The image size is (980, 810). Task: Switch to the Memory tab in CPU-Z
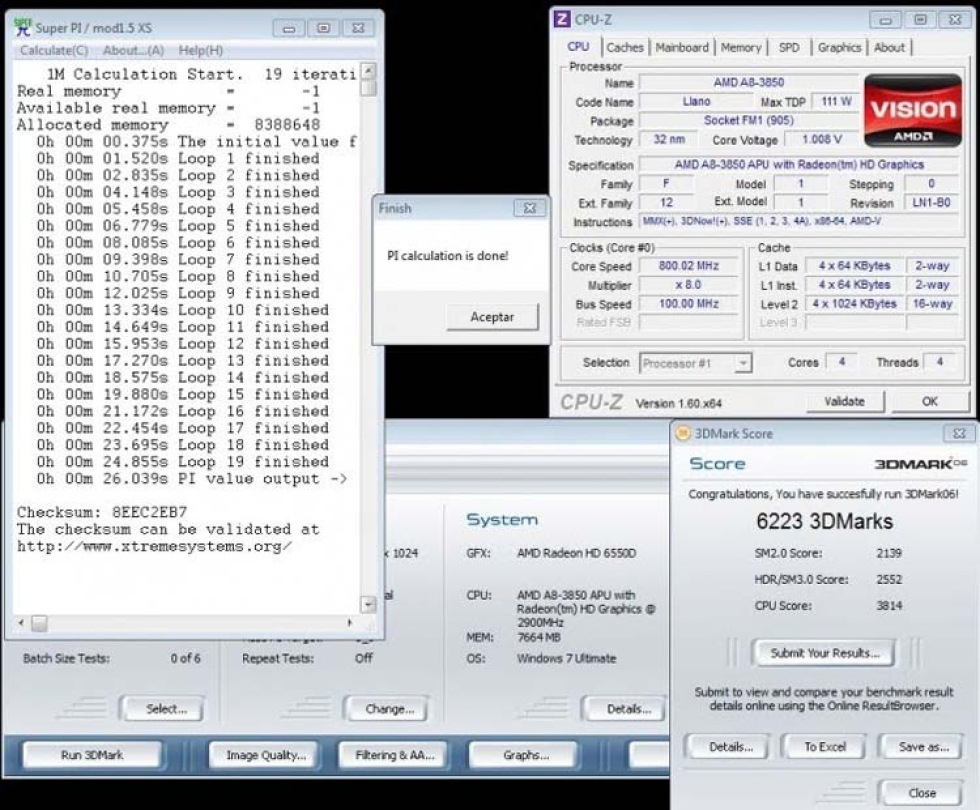[x=741, y=47]
